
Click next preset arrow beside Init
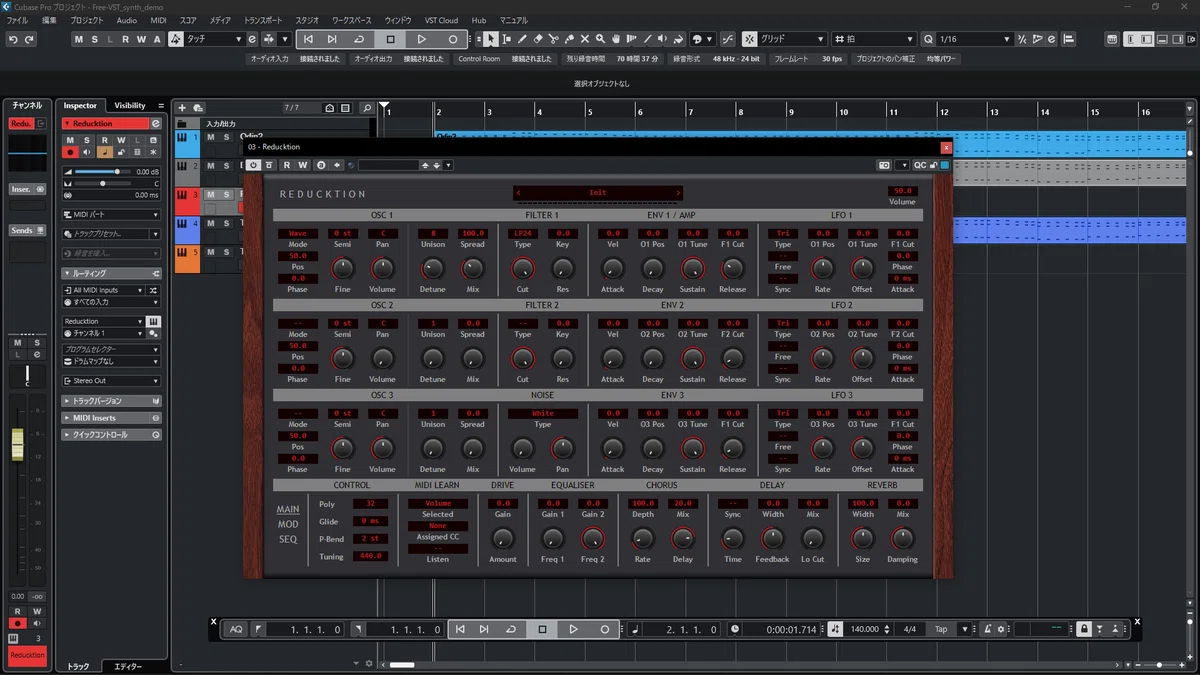pyautogui.click(x=678, y=192)
